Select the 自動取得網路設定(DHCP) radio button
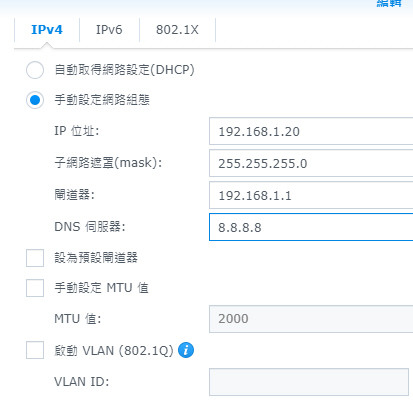 pyautogui.click(x=35, y=70)
